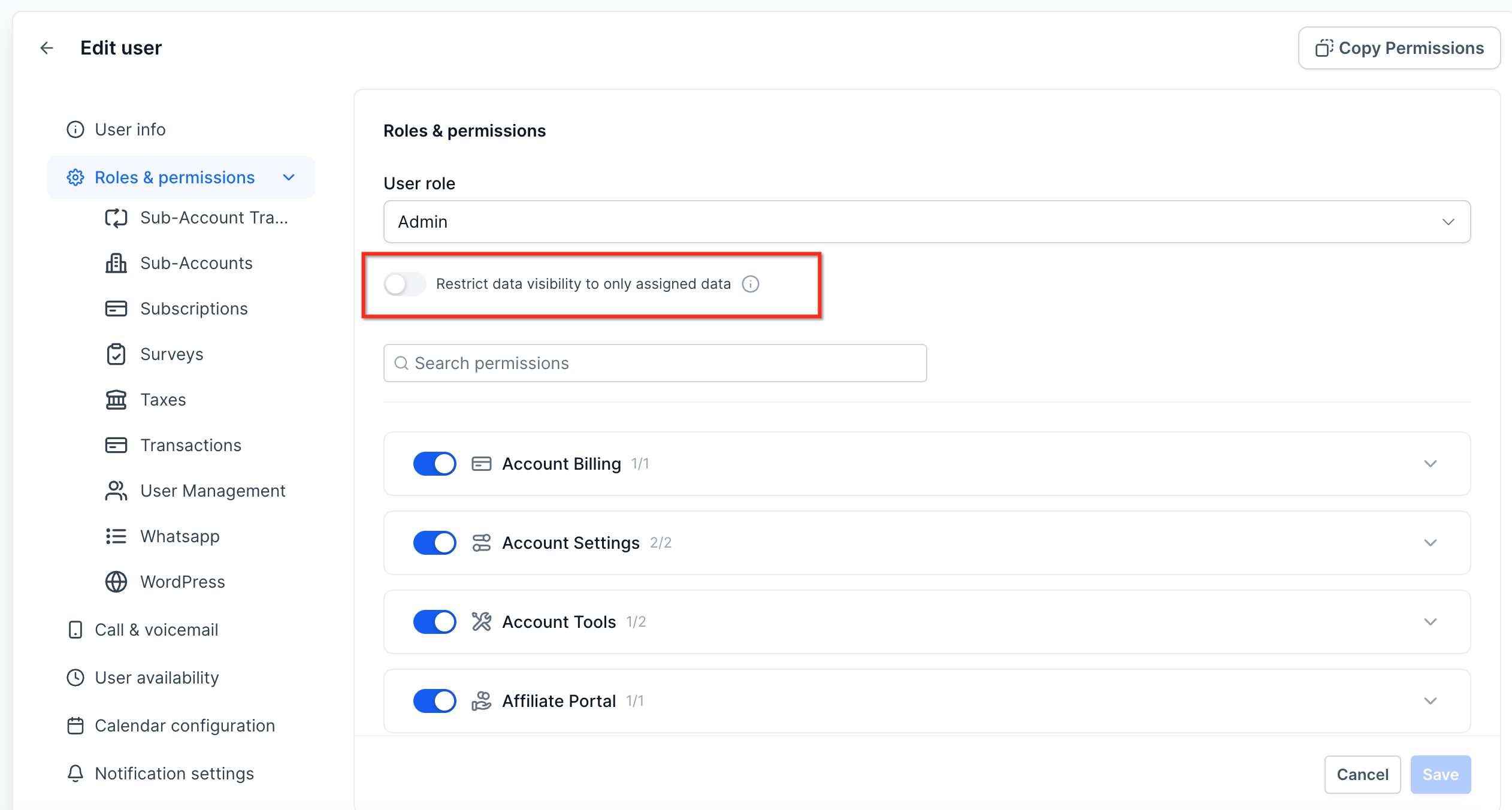Expand the Affiliate Portal section chevron

(1431, 701)
